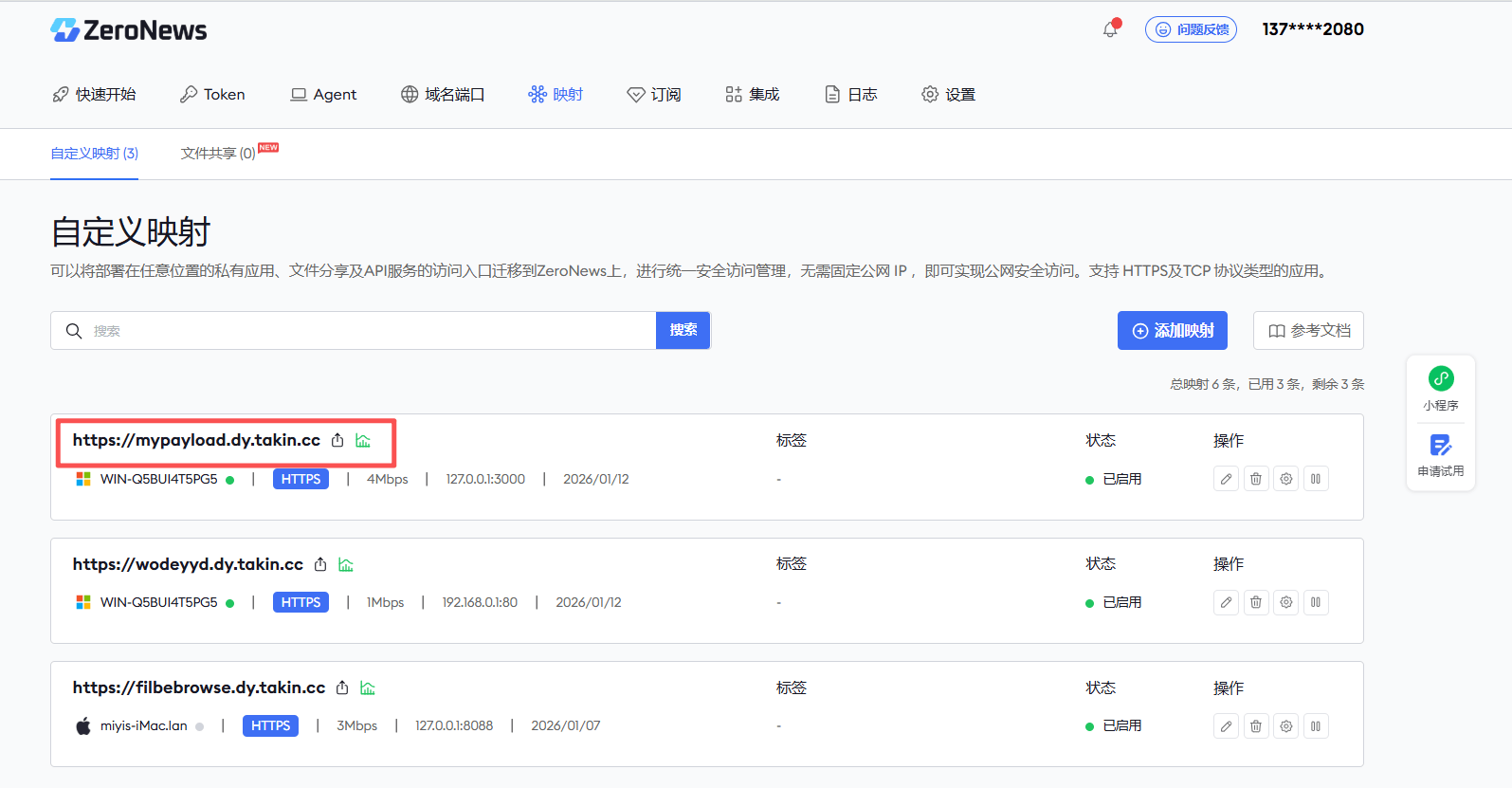Delete the wodeyyd.dy.takin.cc mapping
The image size is (1512, 788).
tap(1256, 602)
